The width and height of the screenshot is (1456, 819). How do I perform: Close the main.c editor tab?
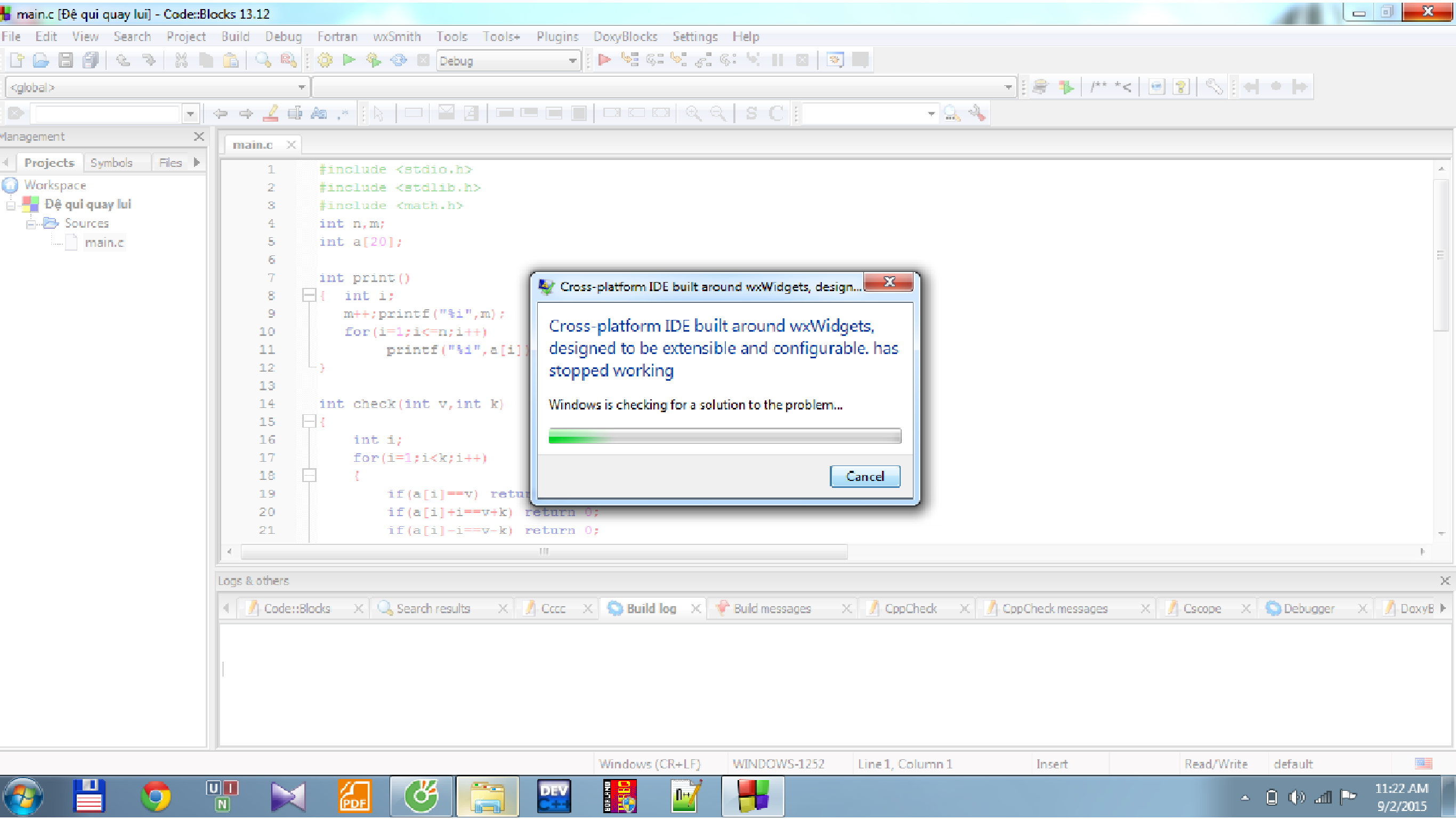coord(291,146)
